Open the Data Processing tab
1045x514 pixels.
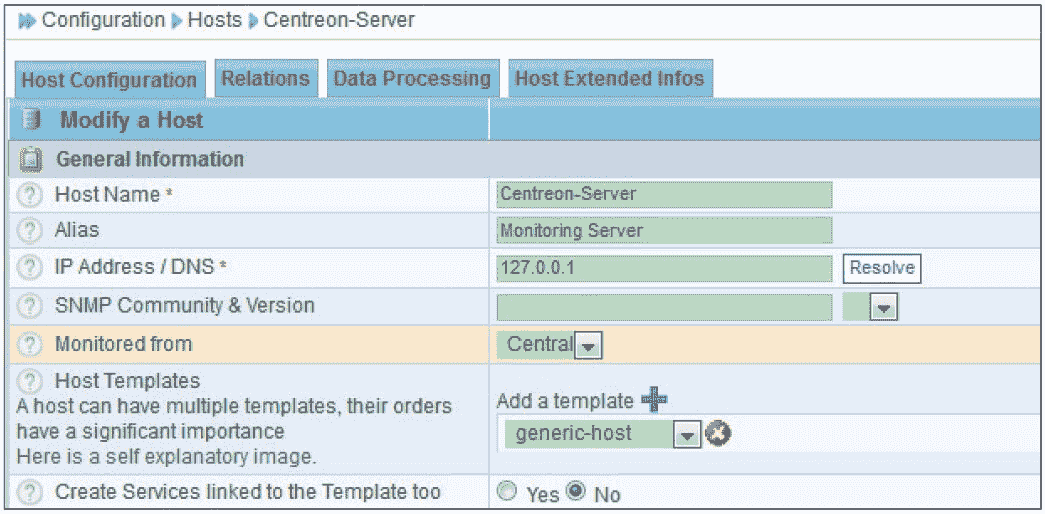pyautogui.click(x=412, y=79)
